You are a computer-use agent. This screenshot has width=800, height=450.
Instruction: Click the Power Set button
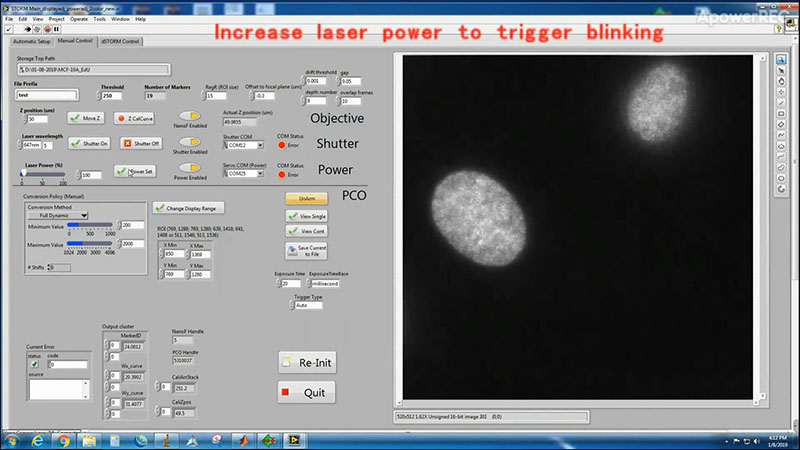(135, 171)
